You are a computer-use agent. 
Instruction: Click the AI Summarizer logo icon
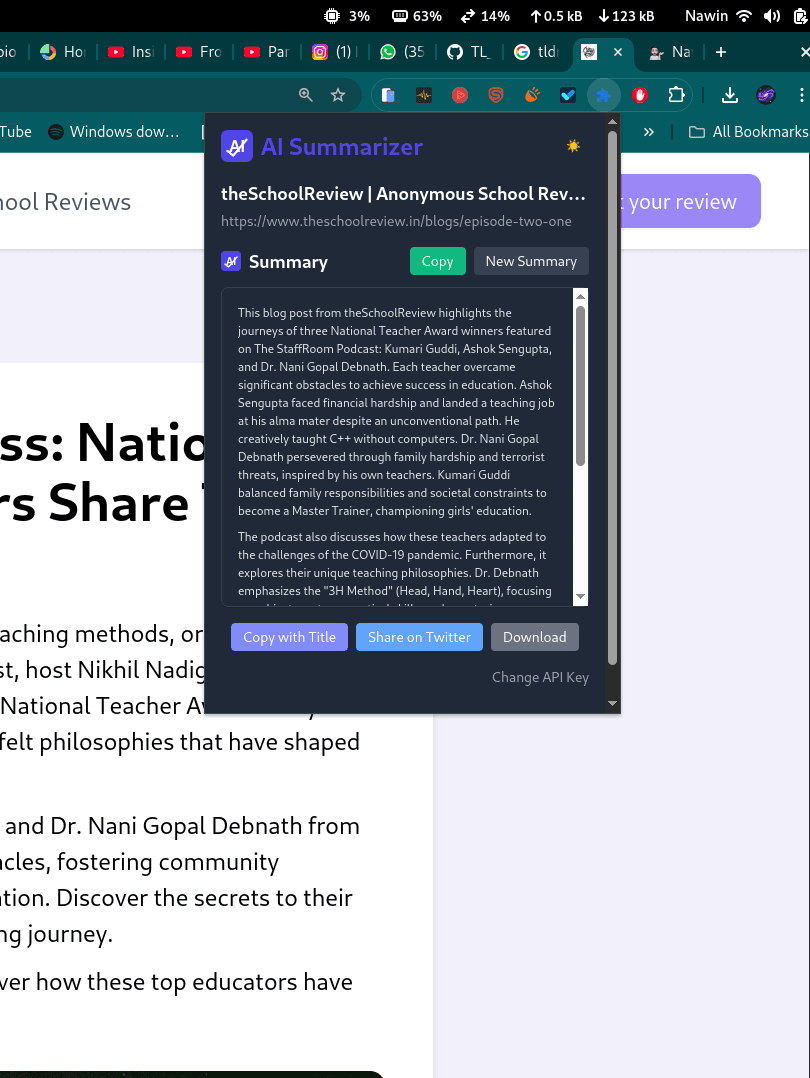click(x=237, y=146)
